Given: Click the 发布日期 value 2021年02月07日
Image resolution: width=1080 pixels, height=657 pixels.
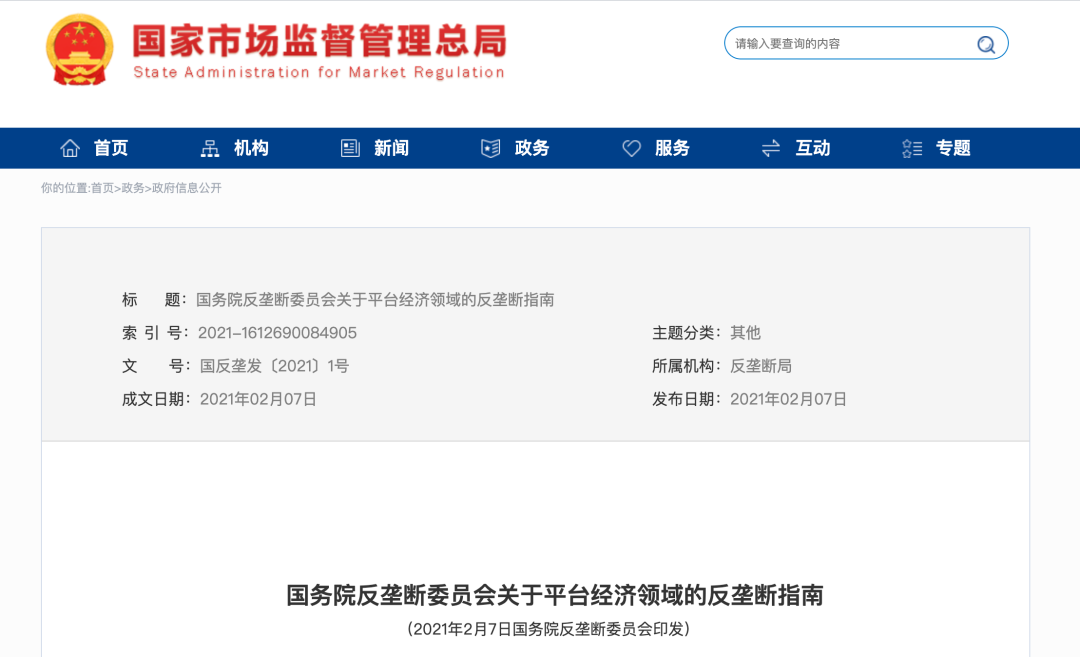Looking at the screenshot, I should (789, 399).
